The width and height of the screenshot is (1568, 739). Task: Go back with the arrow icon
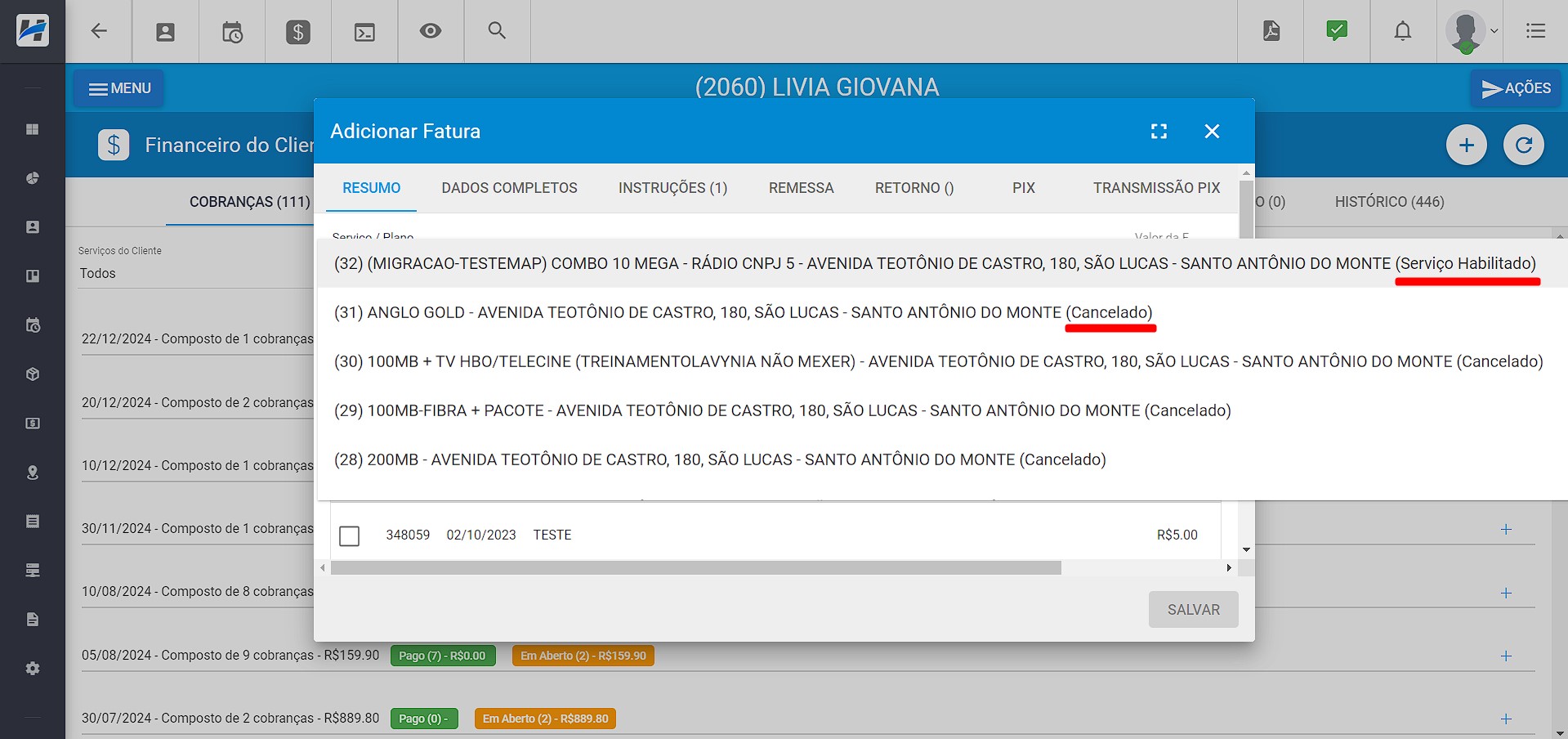(99, 31)
